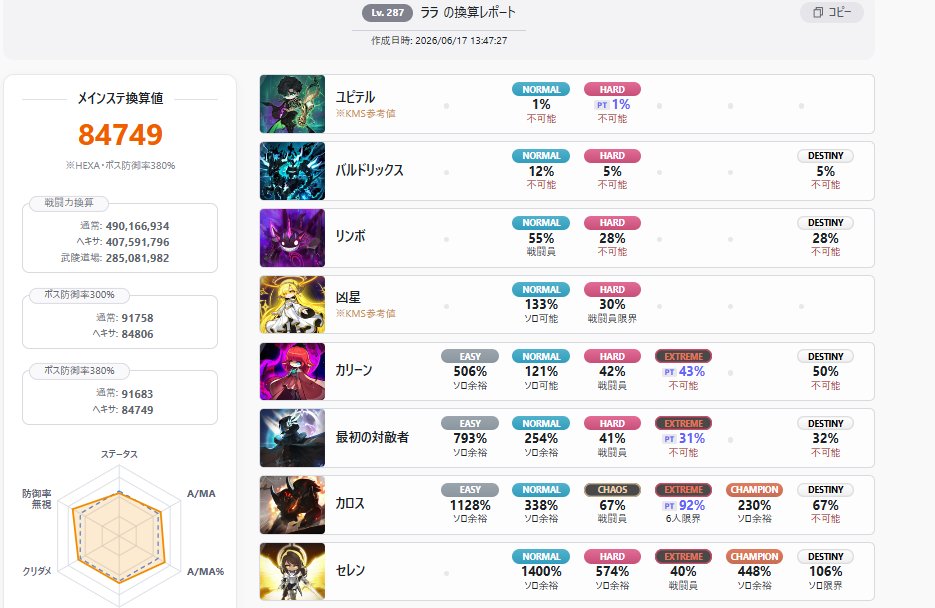Click the ステータス radar chart label
Screen dimensions: 935x608
119,454
